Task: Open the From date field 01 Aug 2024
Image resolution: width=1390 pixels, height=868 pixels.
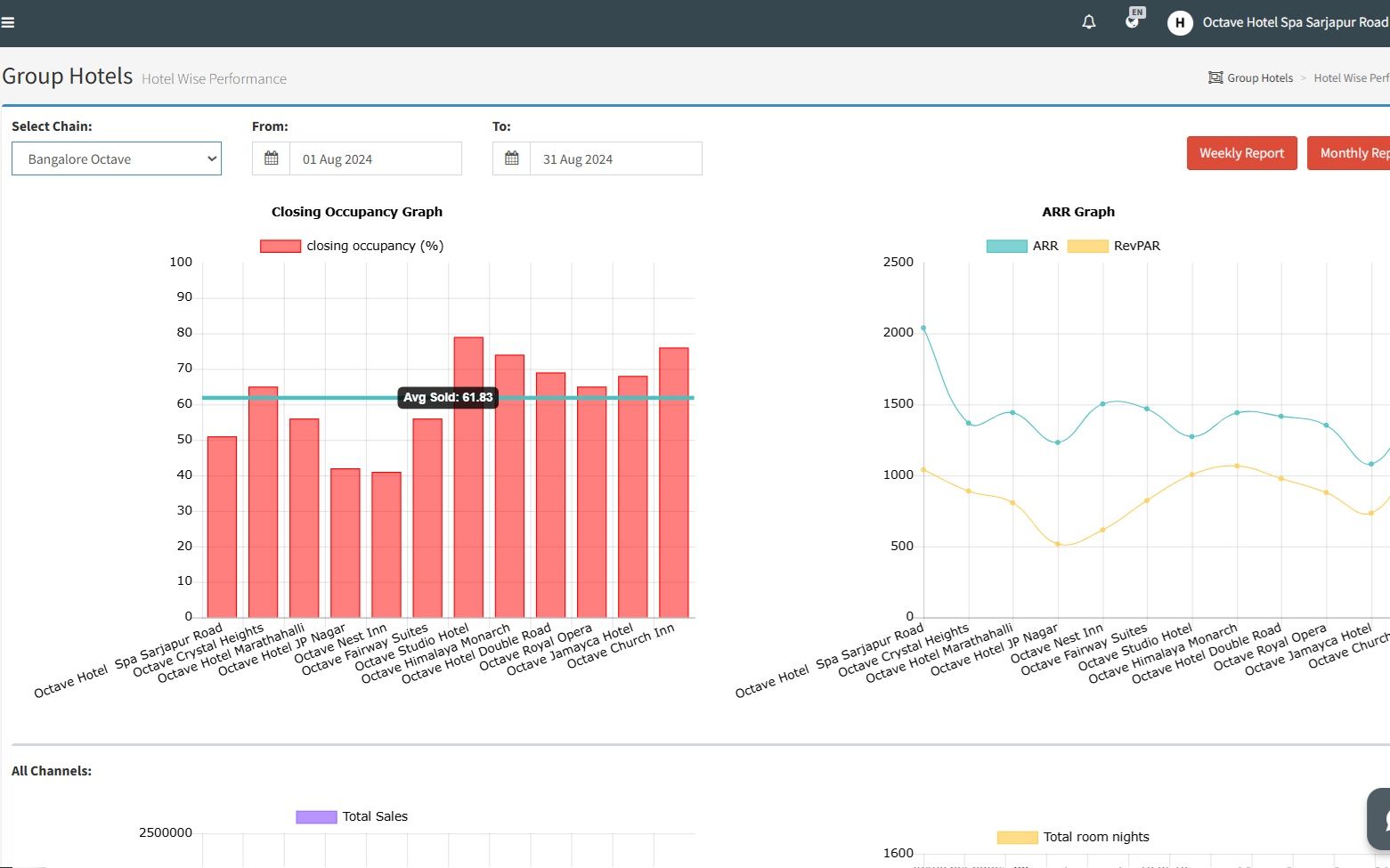Action: coord(375,158)
